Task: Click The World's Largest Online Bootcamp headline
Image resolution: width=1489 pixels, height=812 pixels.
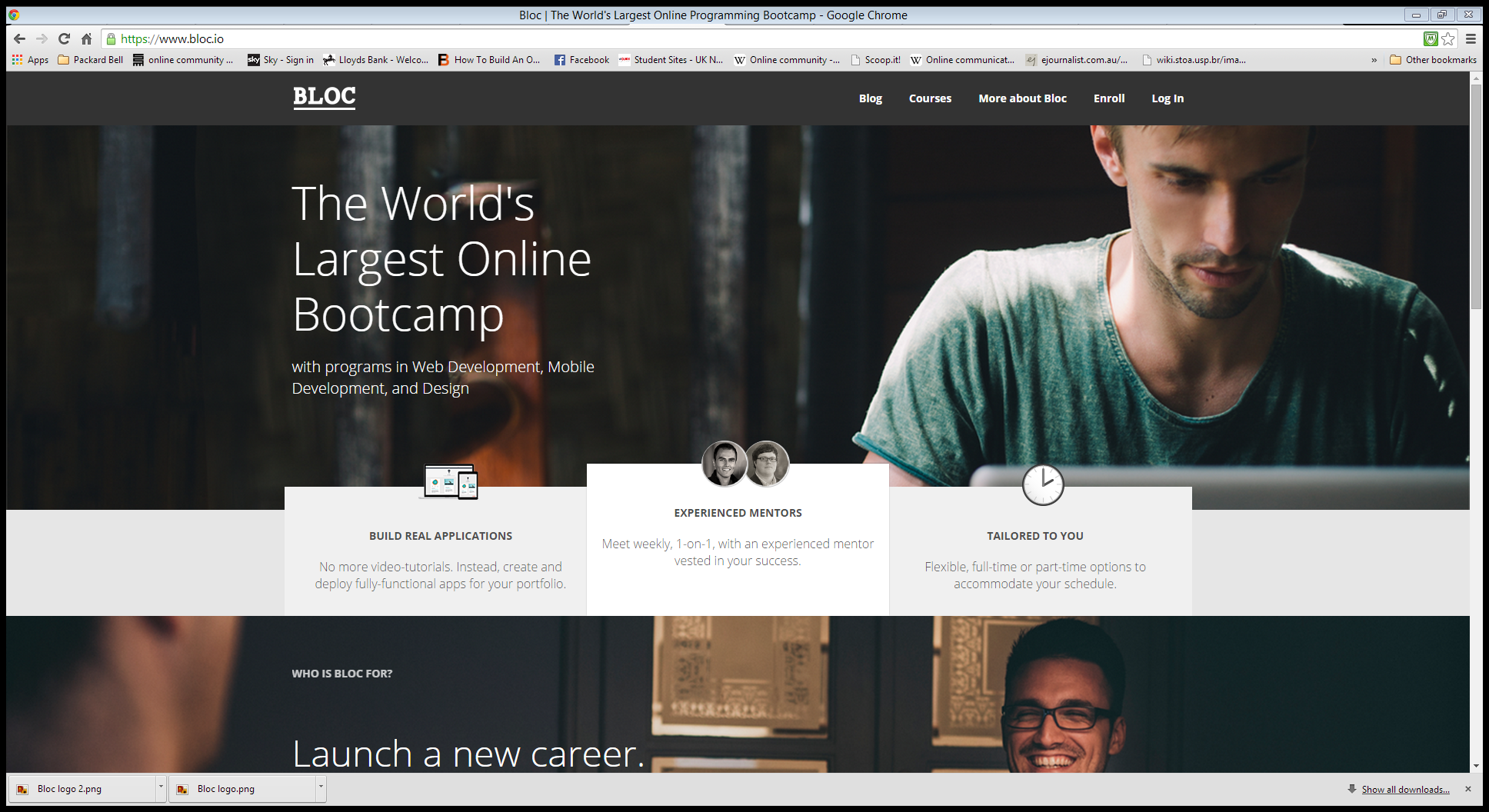Action: pos(442,259)
